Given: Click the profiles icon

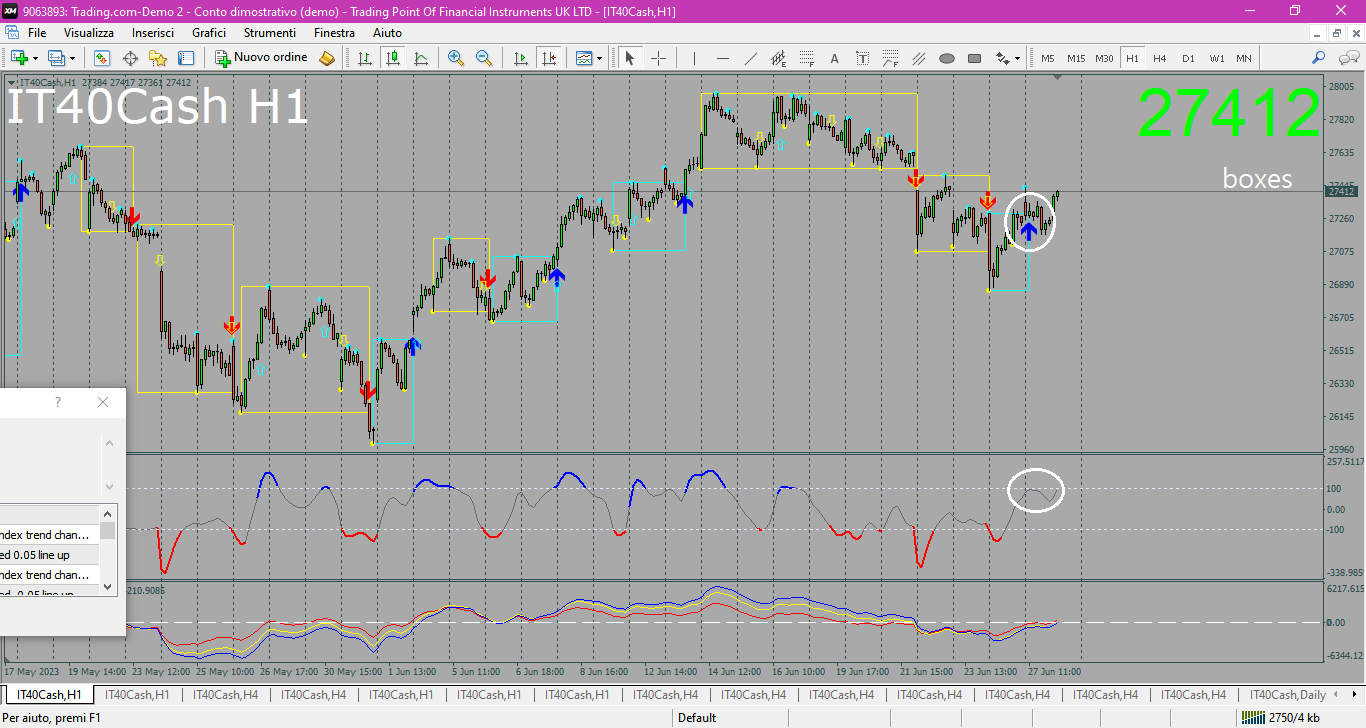Looking at the screenshot, I should coord(56,58).
